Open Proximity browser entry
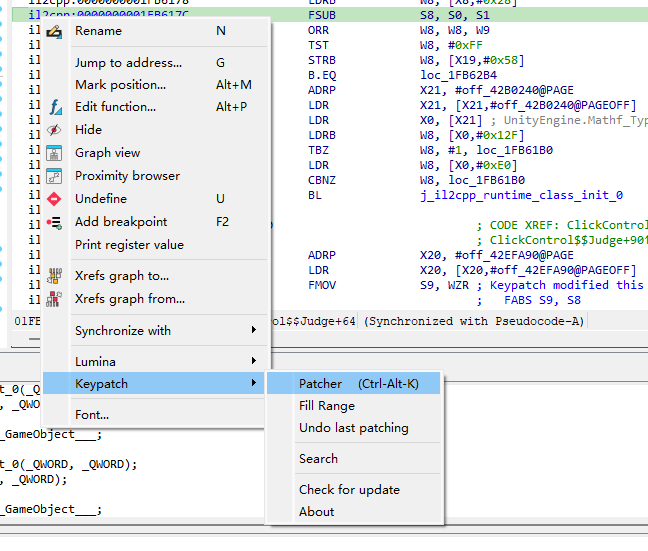648x551 pixels. [156, 176]
